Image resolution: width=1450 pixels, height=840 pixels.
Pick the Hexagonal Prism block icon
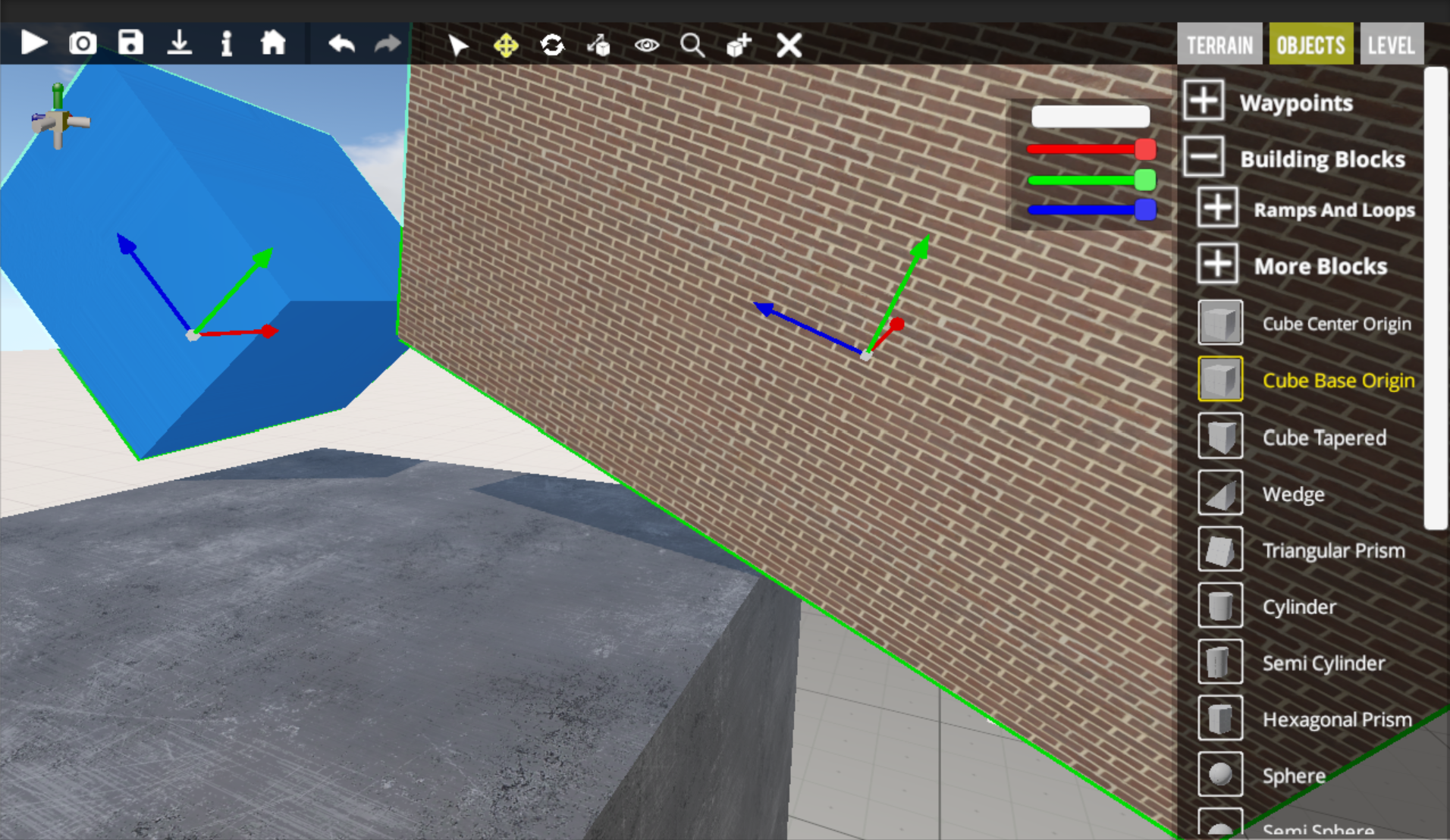(1220, 718)
